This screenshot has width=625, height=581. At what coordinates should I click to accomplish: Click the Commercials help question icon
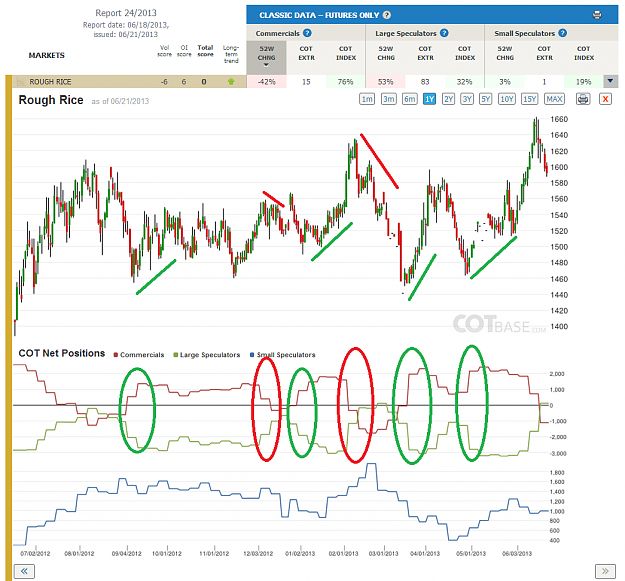307,33
